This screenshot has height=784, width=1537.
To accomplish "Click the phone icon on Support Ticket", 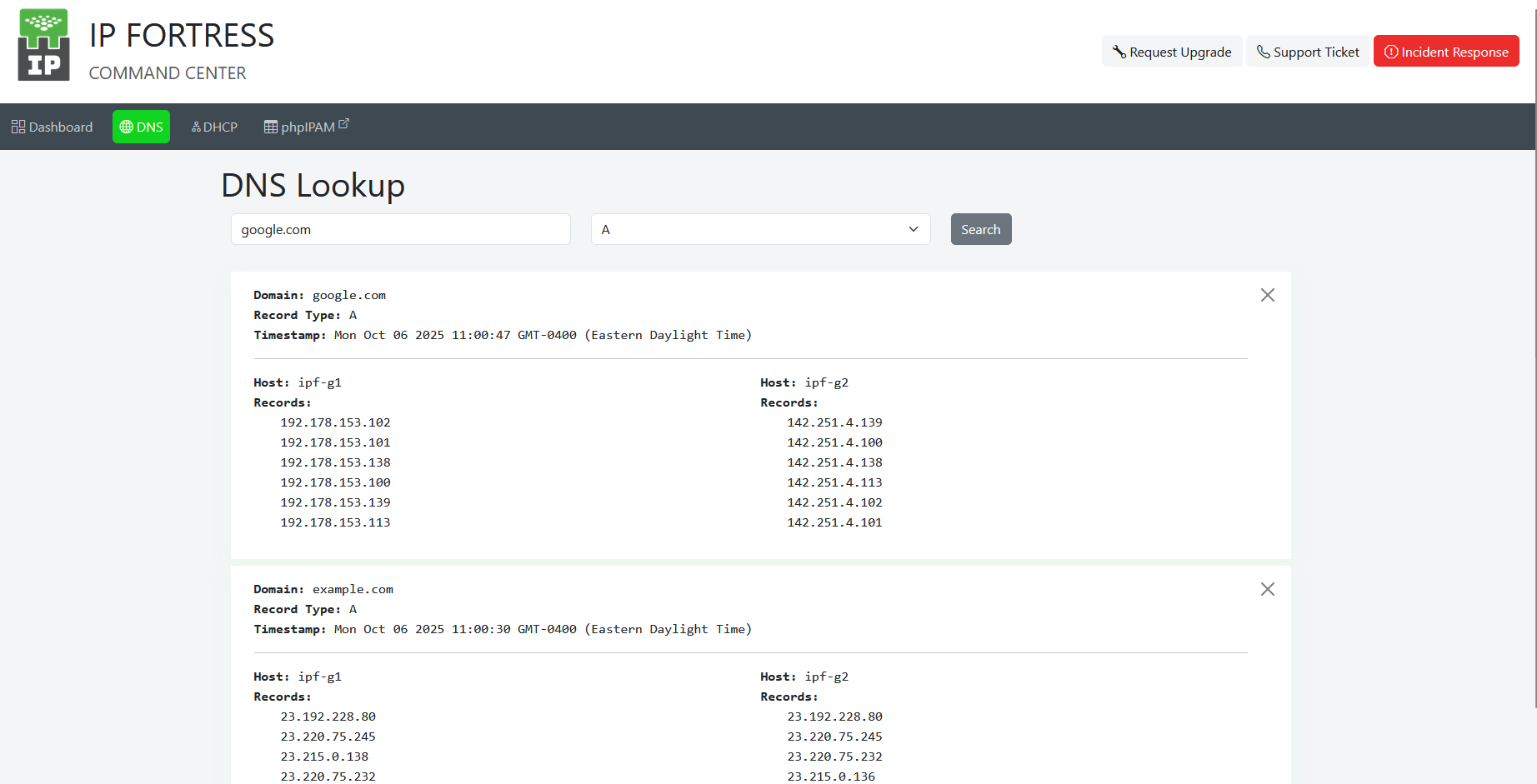I will [x=1263, y=51].
